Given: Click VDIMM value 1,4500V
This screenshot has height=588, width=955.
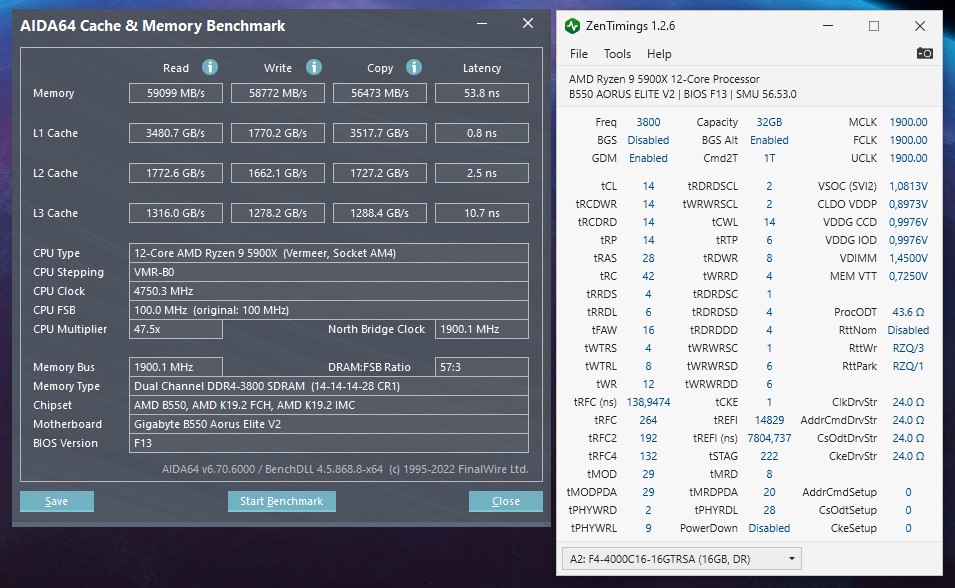Looking at the screenshot, I should tap(908, 258).
